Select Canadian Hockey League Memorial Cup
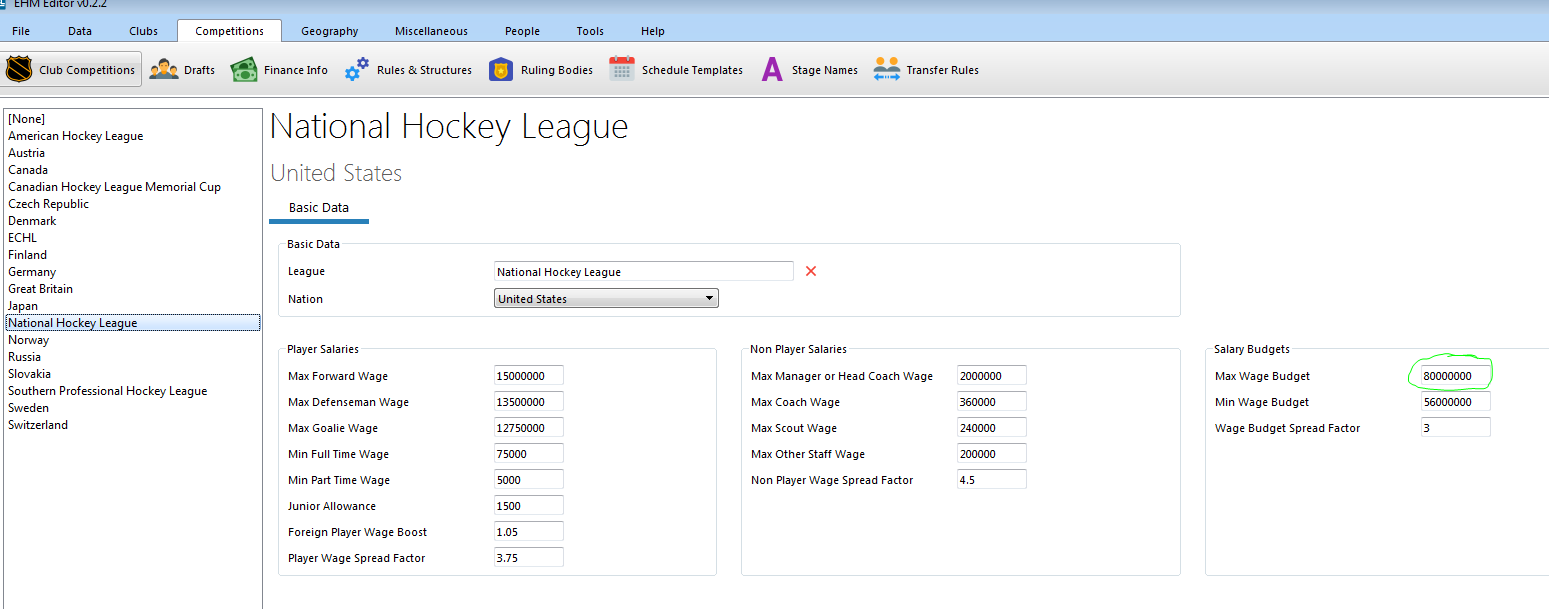 click(132, 187)
